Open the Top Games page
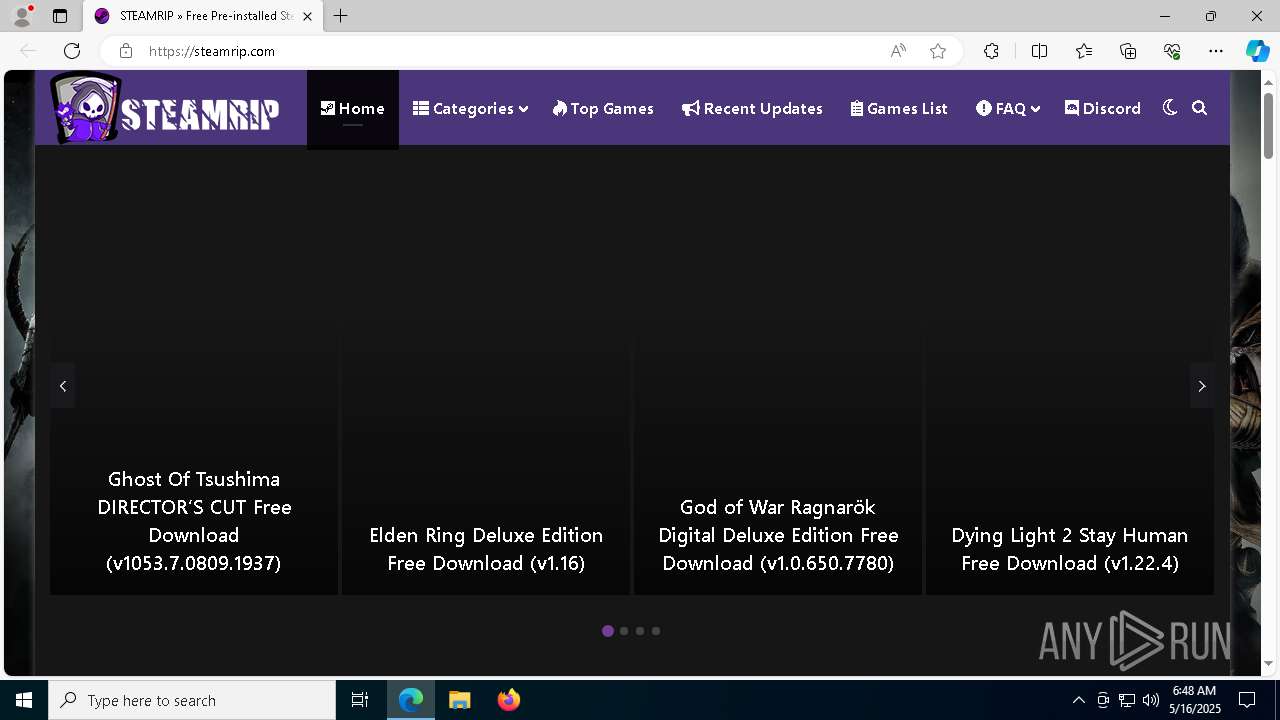 pyautogui.click(x=603, y=108)
